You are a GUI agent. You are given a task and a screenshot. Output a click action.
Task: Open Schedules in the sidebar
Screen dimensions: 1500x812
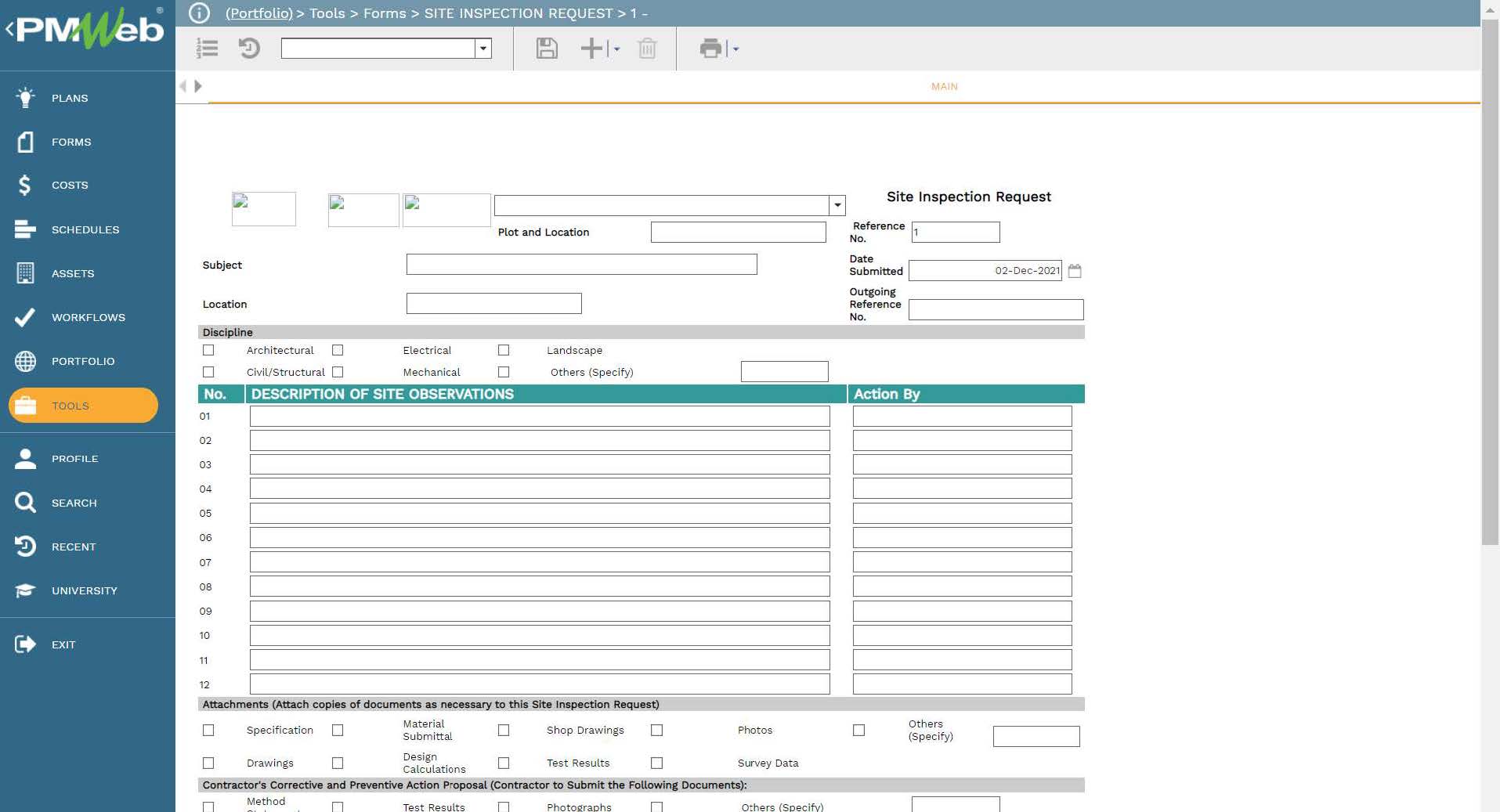tap(87, 229)
